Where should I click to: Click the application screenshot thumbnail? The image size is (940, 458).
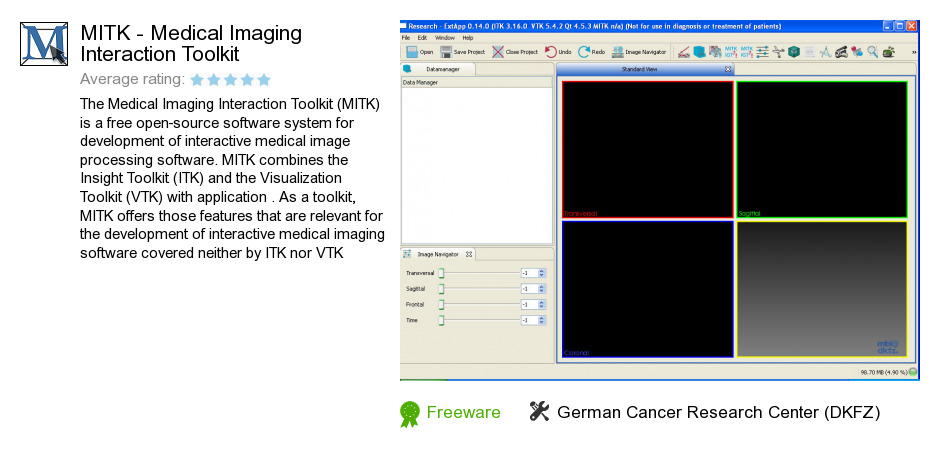[659, 200]
